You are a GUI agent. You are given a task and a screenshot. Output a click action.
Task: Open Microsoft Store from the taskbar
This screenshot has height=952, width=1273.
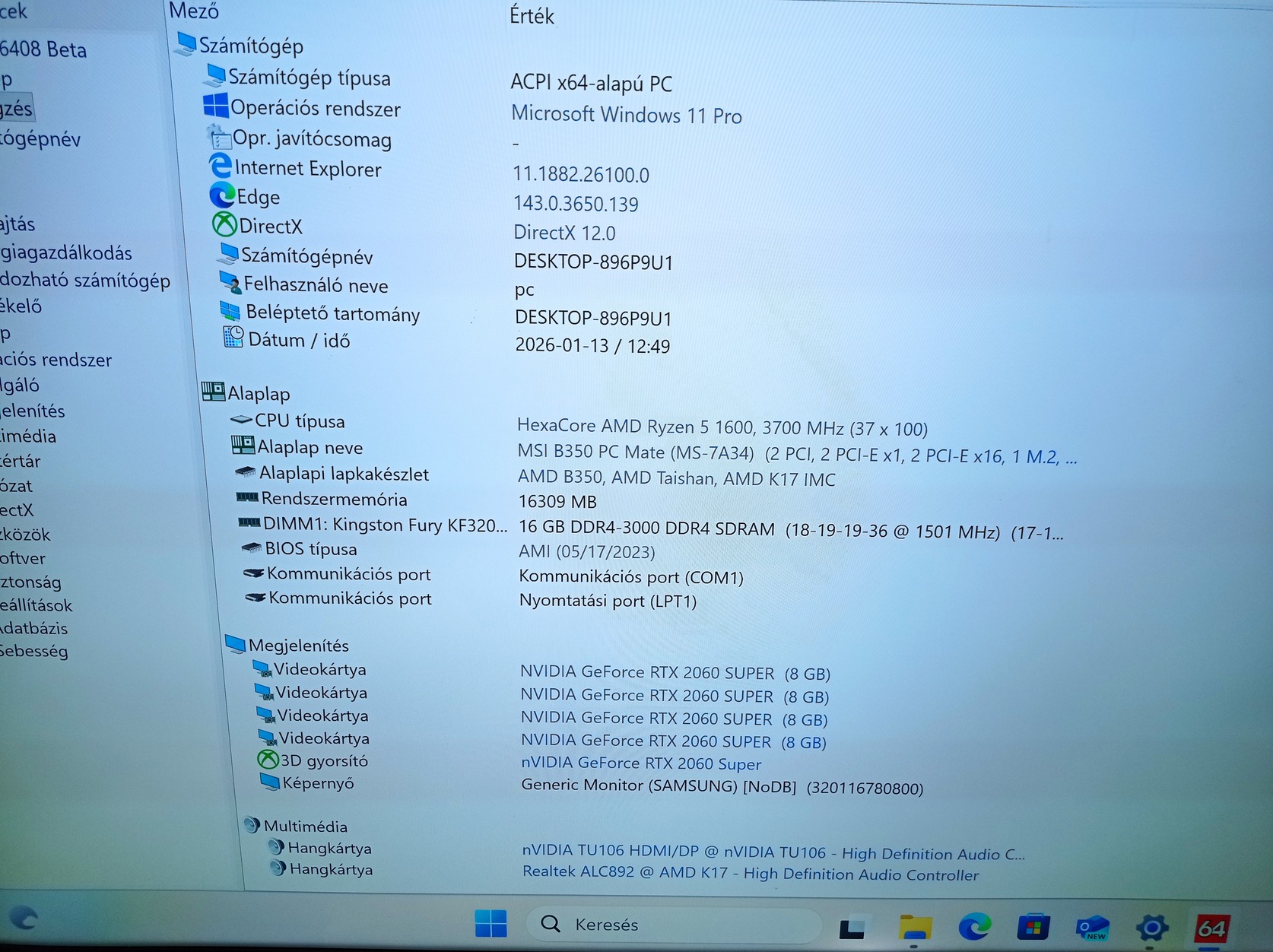click(1033, 928)
